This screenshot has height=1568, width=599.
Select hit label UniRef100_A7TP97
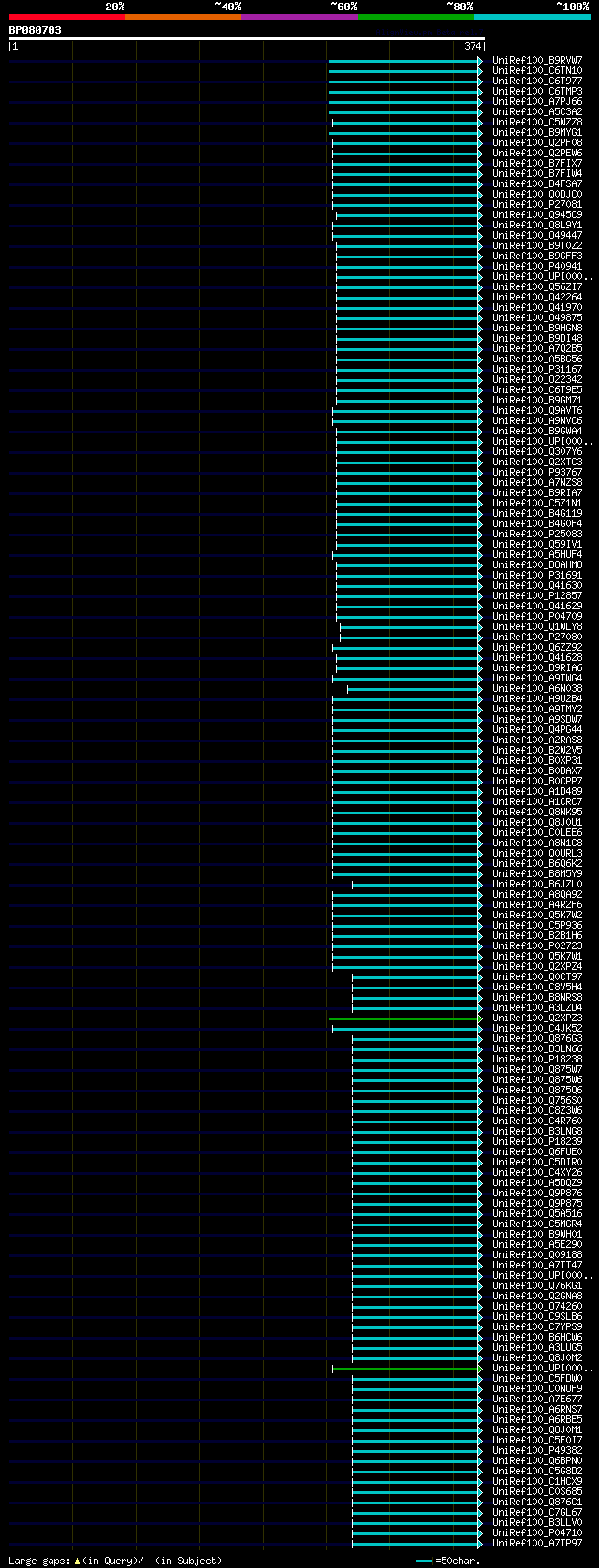pos(537,1544)
